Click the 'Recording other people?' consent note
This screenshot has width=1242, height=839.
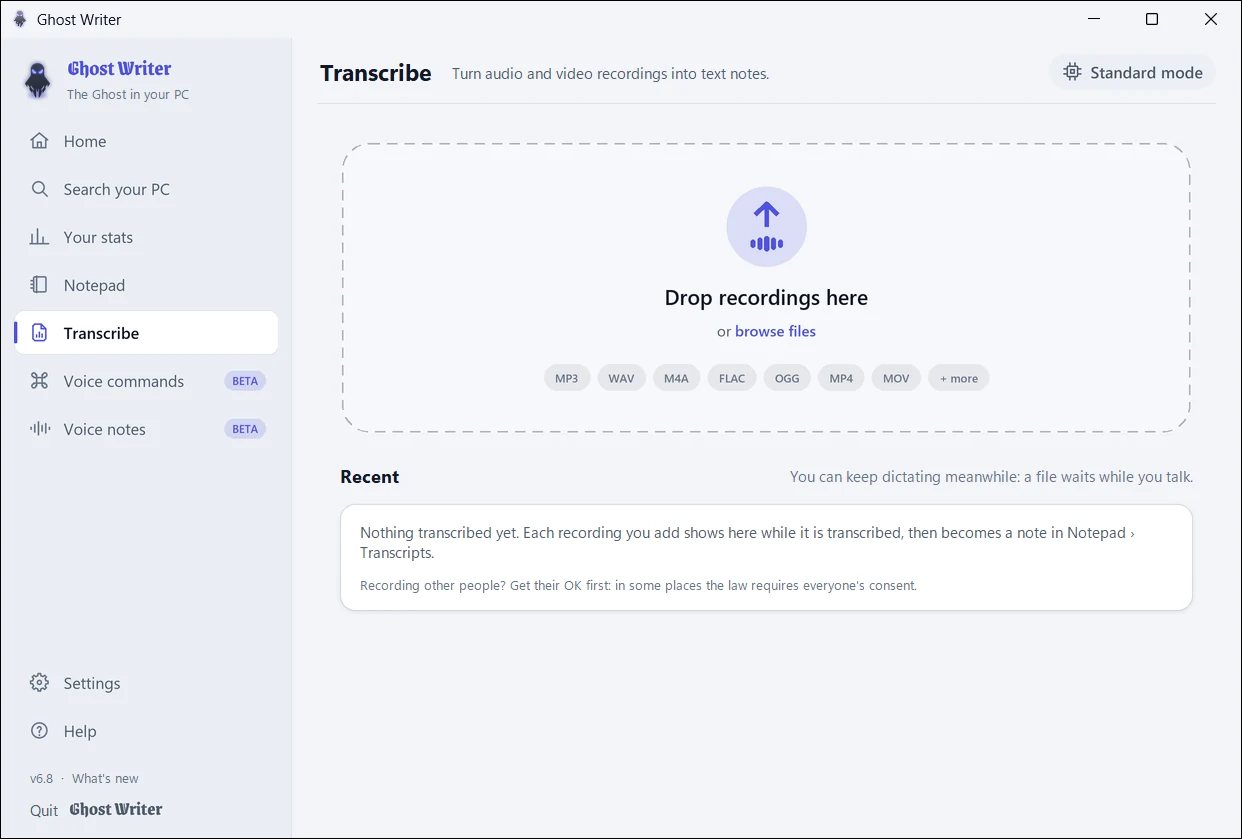pyautogui.click(x=638, y=585)
